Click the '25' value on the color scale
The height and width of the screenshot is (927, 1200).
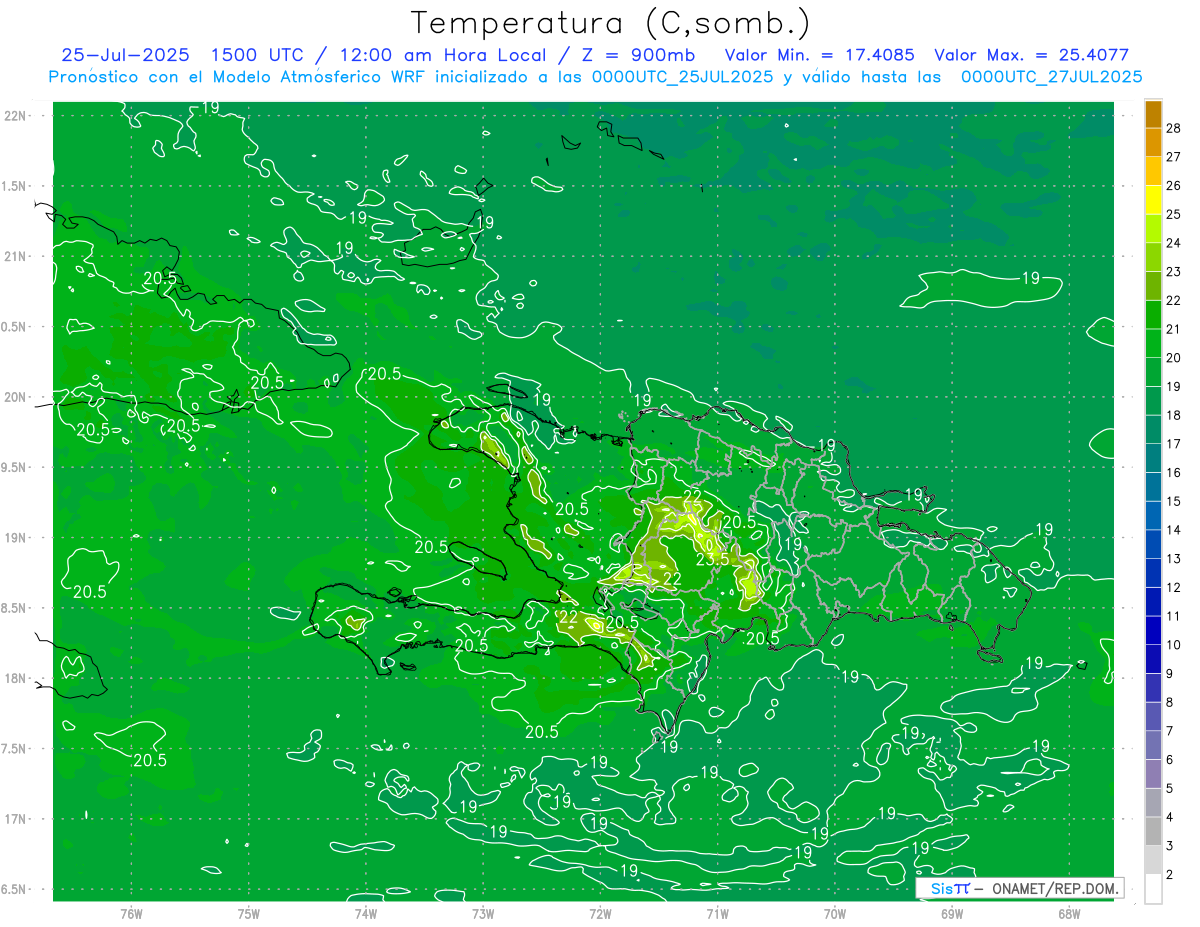1174,214
